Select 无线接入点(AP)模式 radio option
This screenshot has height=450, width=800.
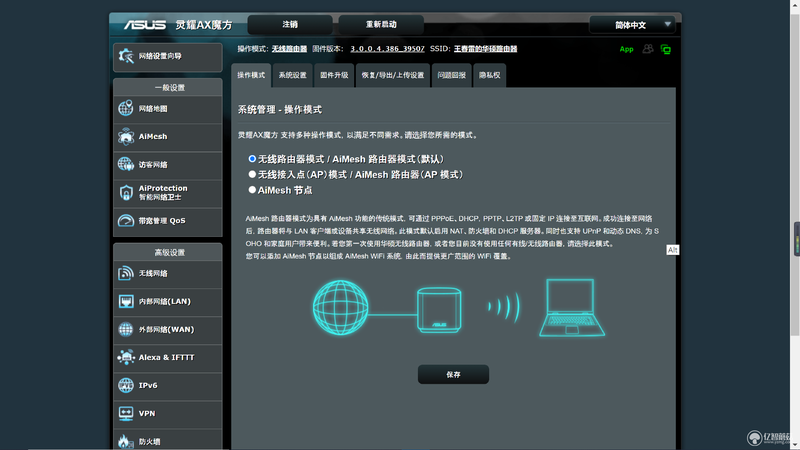coord(252,174)
